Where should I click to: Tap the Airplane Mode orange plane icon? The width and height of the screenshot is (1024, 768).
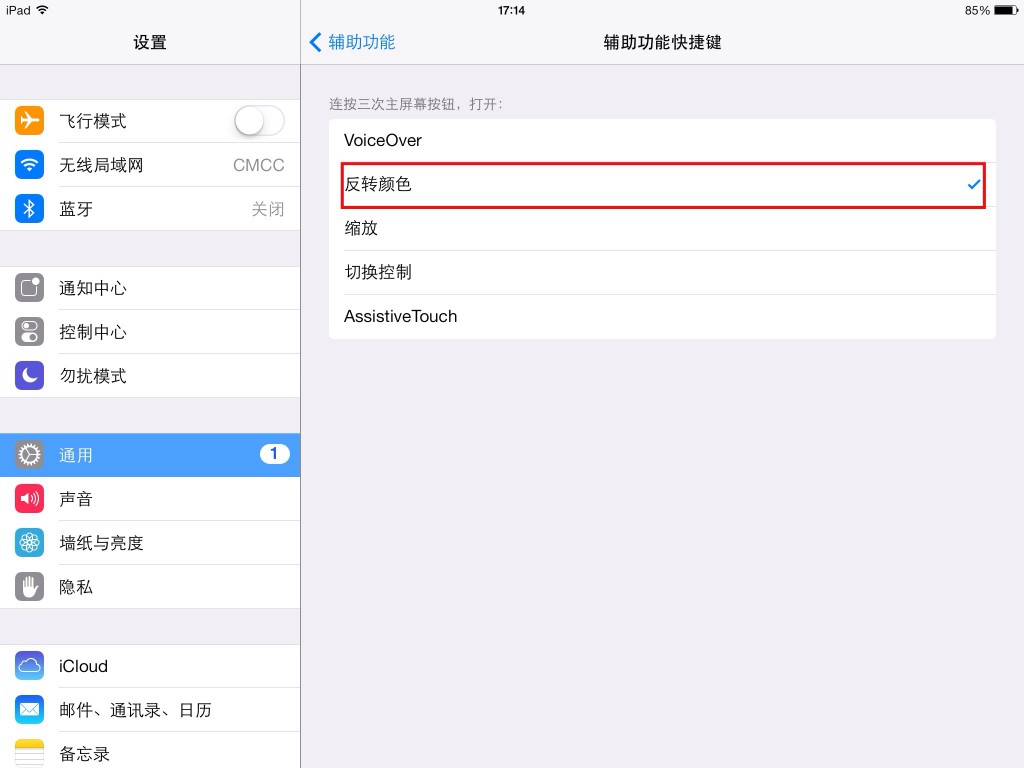(29, 121)
